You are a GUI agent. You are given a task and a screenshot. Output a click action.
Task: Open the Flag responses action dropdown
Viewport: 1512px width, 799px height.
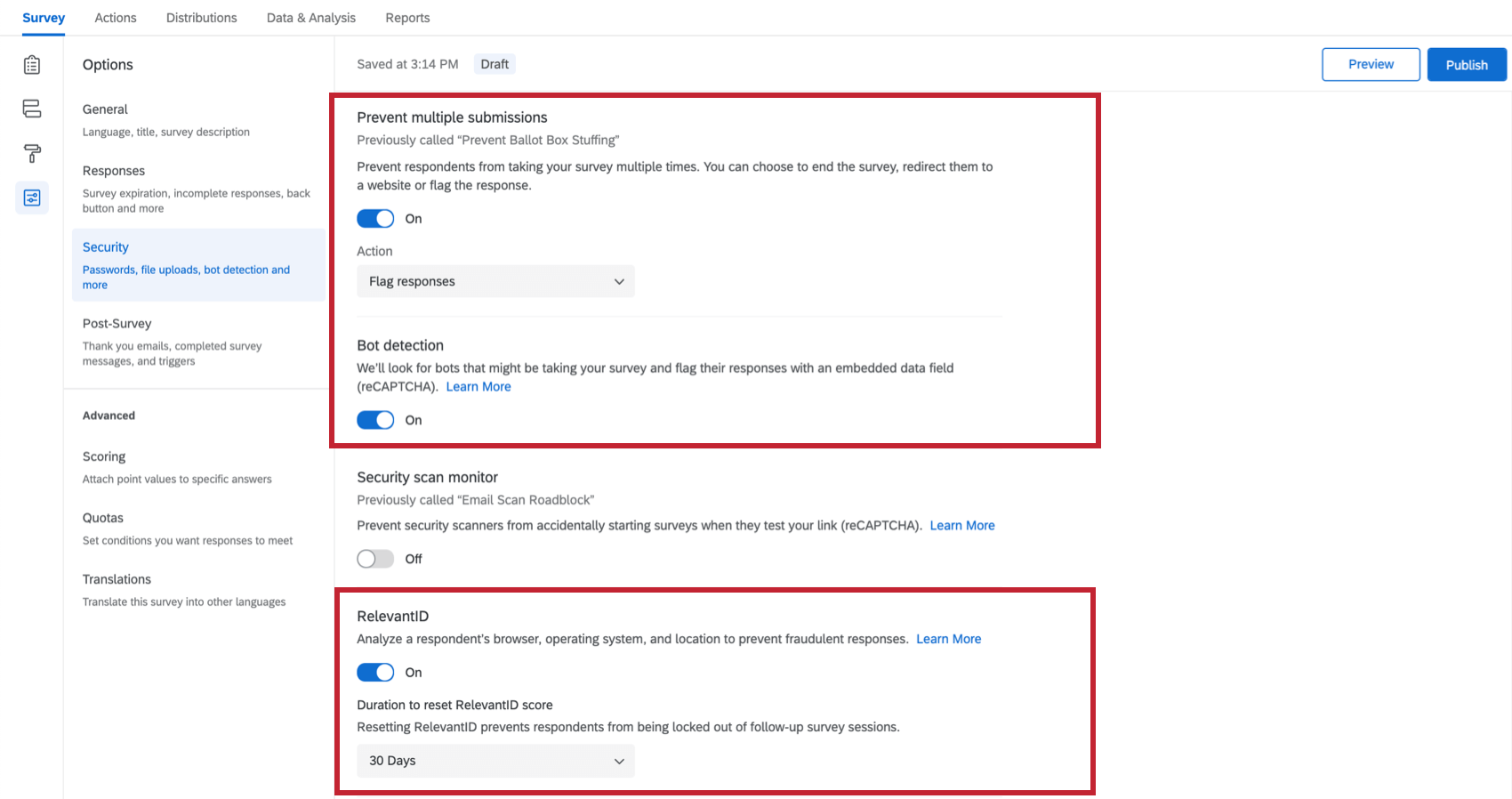[495, 281]
